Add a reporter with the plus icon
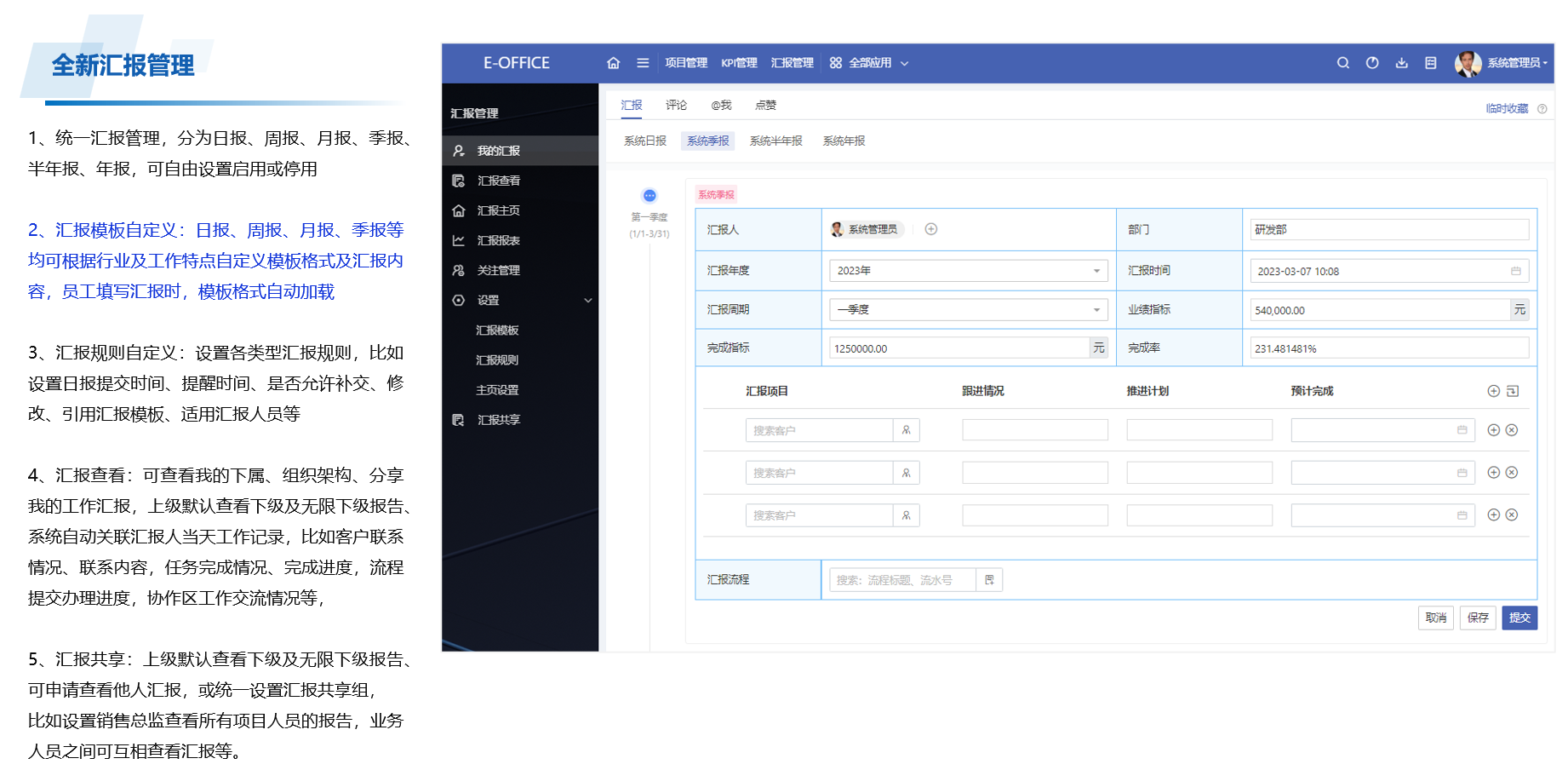 (931, 229)
